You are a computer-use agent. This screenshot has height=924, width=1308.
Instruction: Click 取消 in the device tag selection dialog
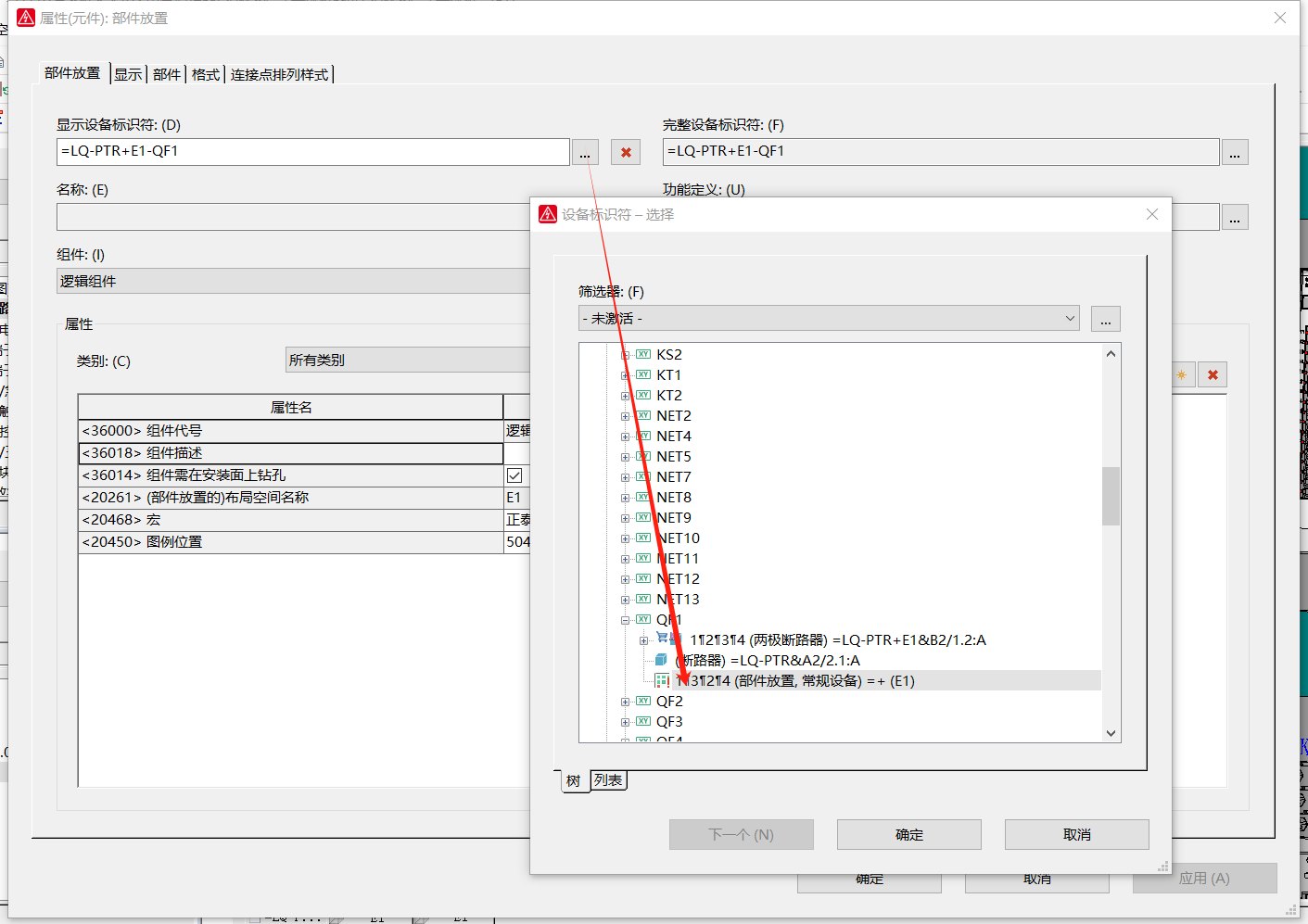pyautogui.click(x=1076, y=834)
